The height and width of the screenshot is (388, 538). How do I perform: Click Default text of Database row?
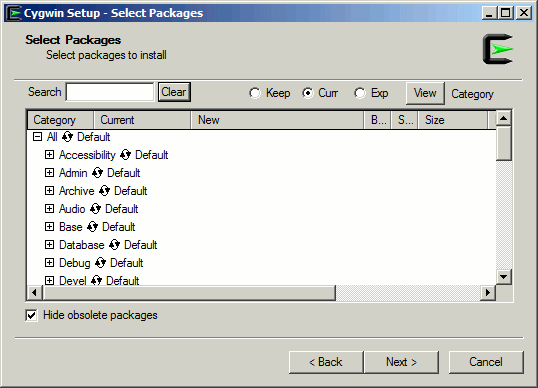[x=141, y=245]
